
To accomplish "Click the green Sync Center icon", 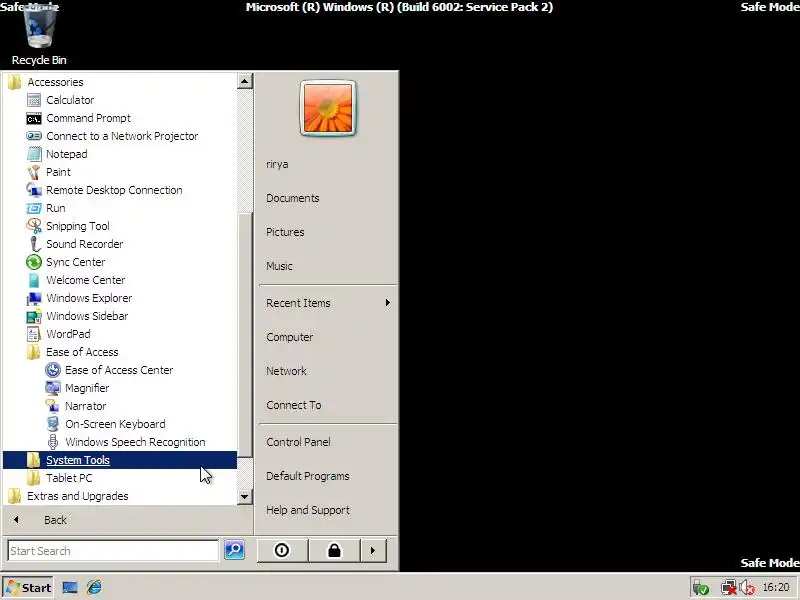I will coord(34,262).
